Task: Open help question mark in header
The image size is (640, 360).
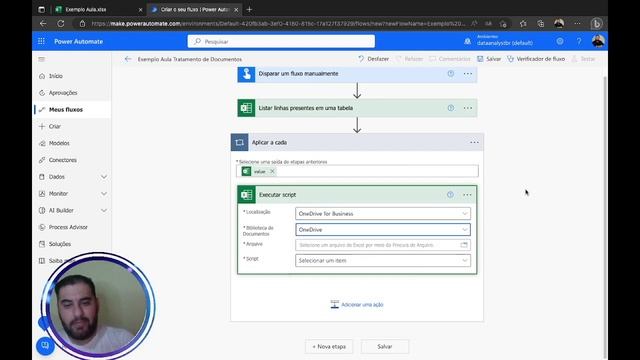Action: point(579,41)
